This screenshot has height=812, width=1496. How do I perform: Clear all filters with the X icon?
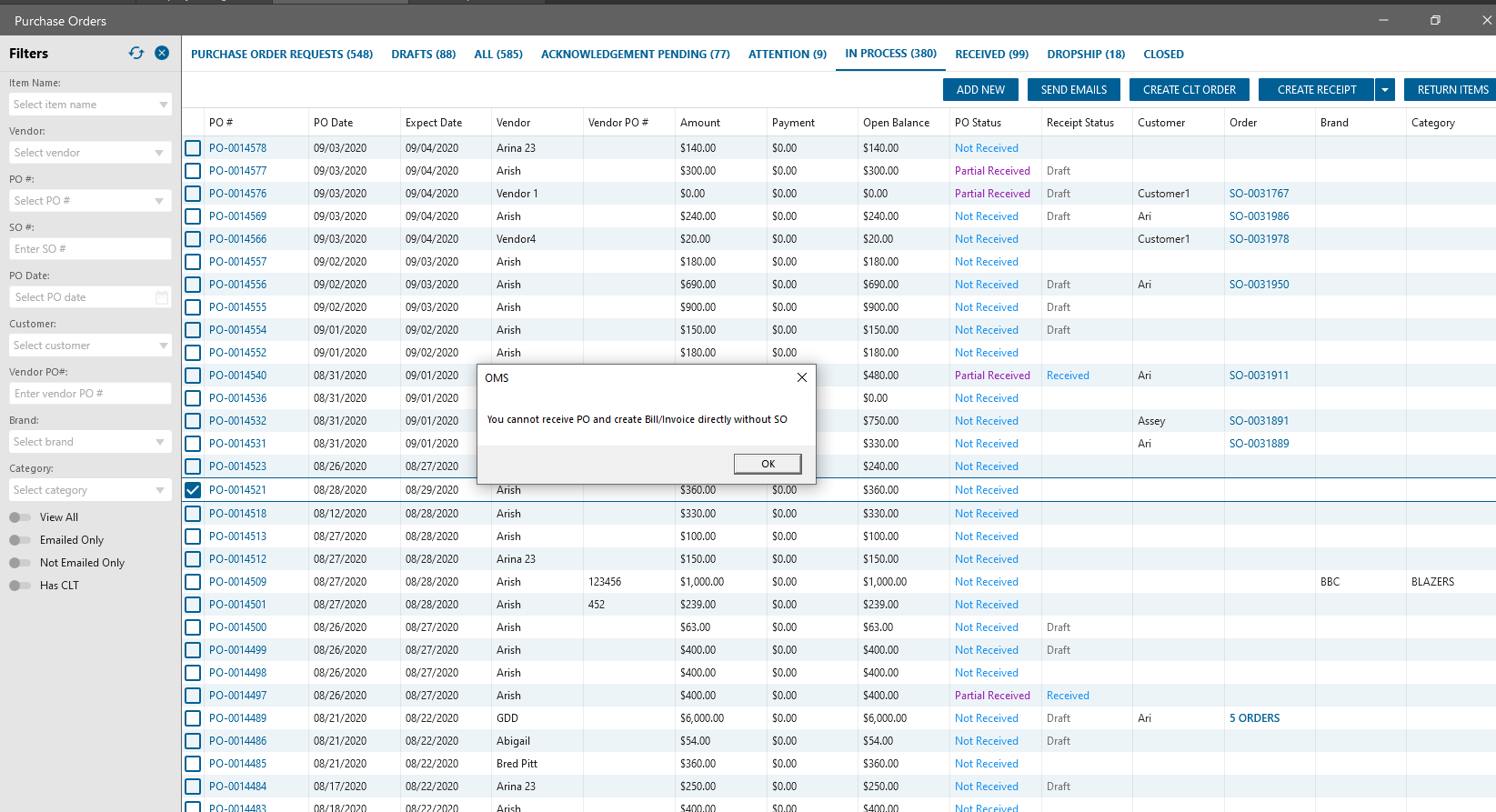point(162,53)
